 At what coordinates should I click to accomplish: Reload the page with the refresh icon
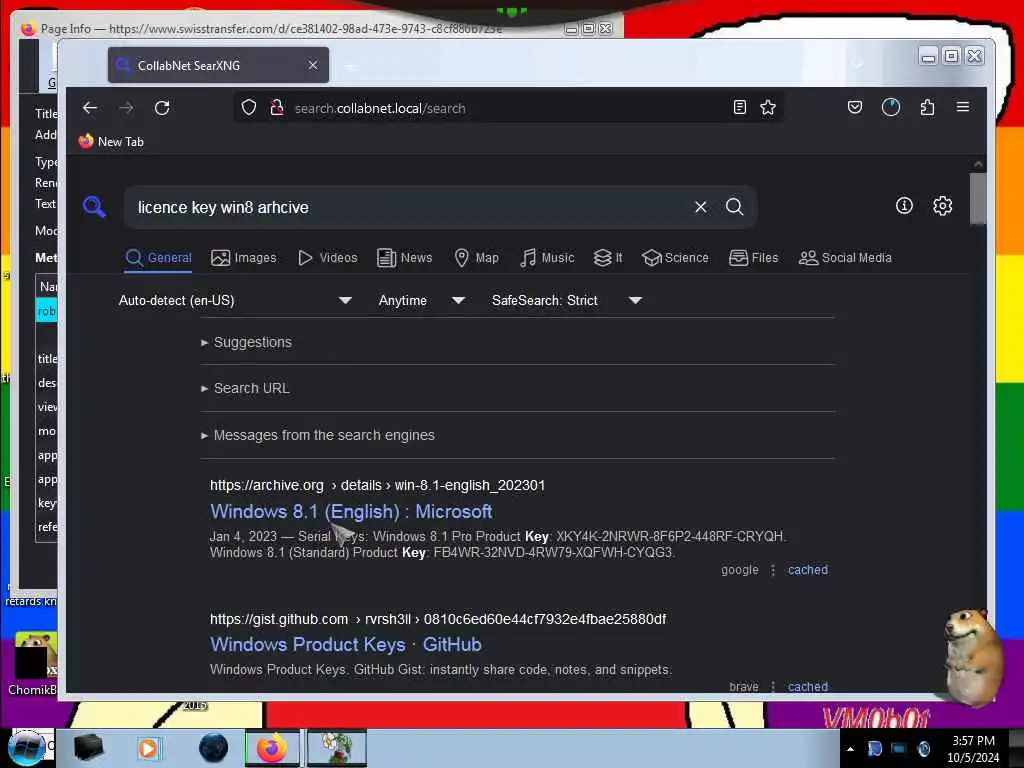(x=162, y=108)
